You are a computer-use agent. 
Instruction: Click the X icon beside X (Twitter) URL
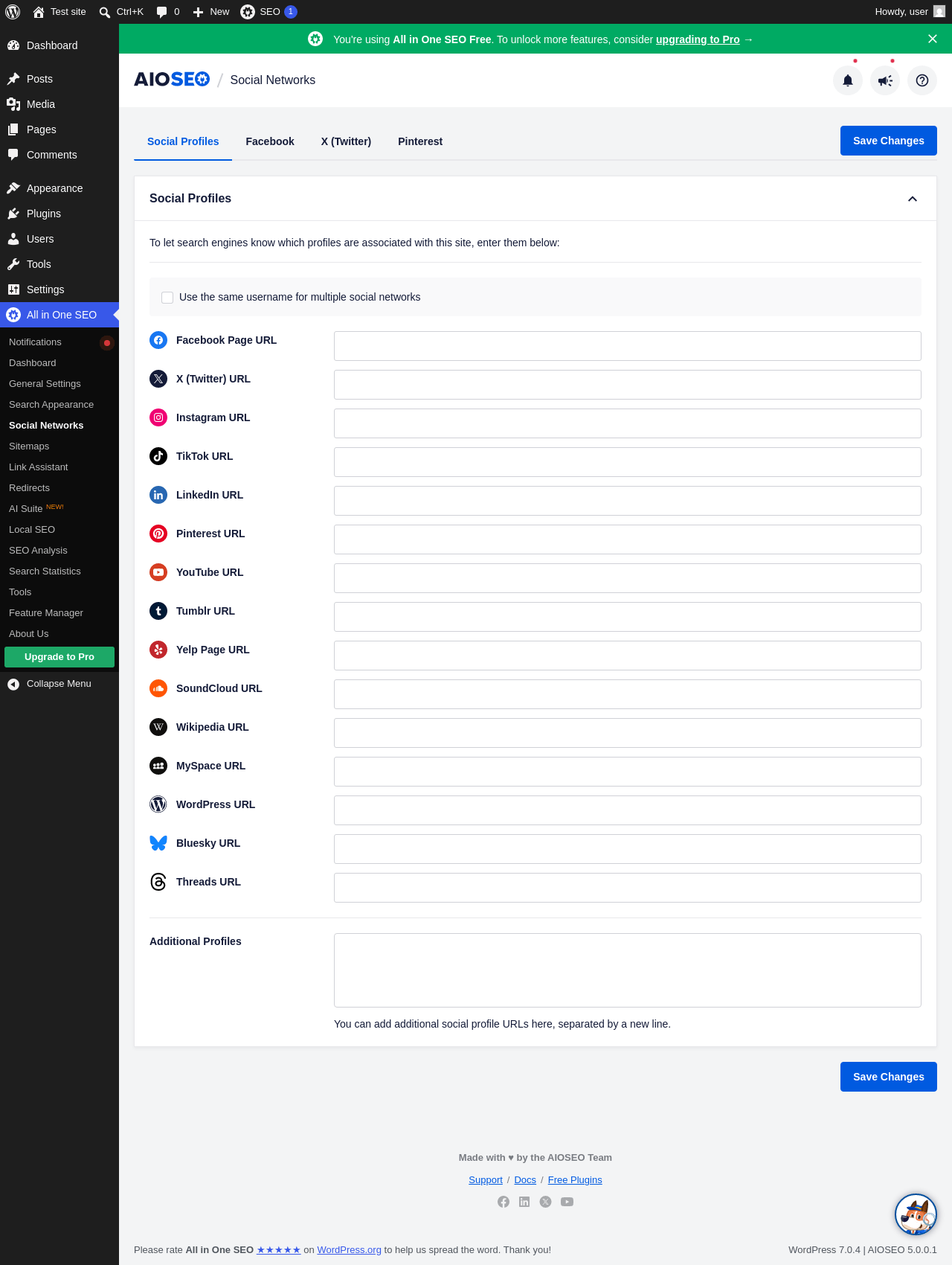click(x=158, y=379)
